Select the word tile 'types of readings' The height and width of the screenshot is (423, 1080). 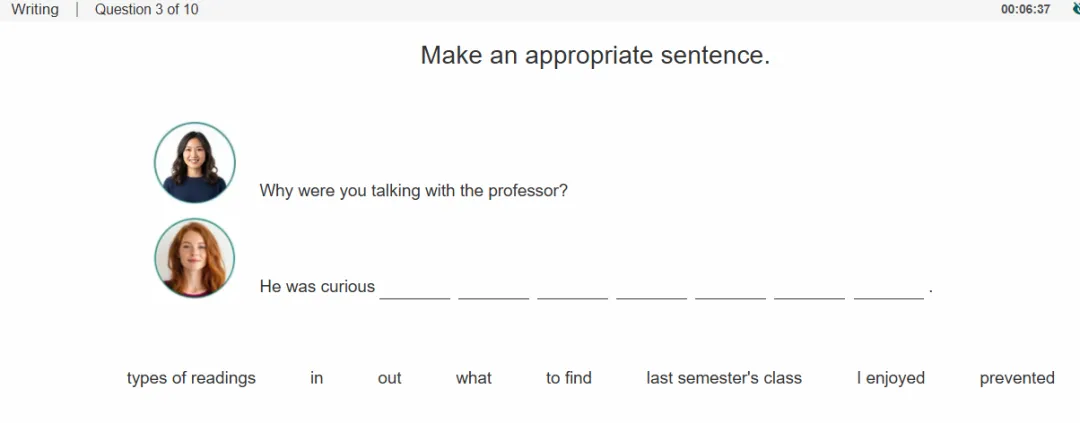[191, 378]
